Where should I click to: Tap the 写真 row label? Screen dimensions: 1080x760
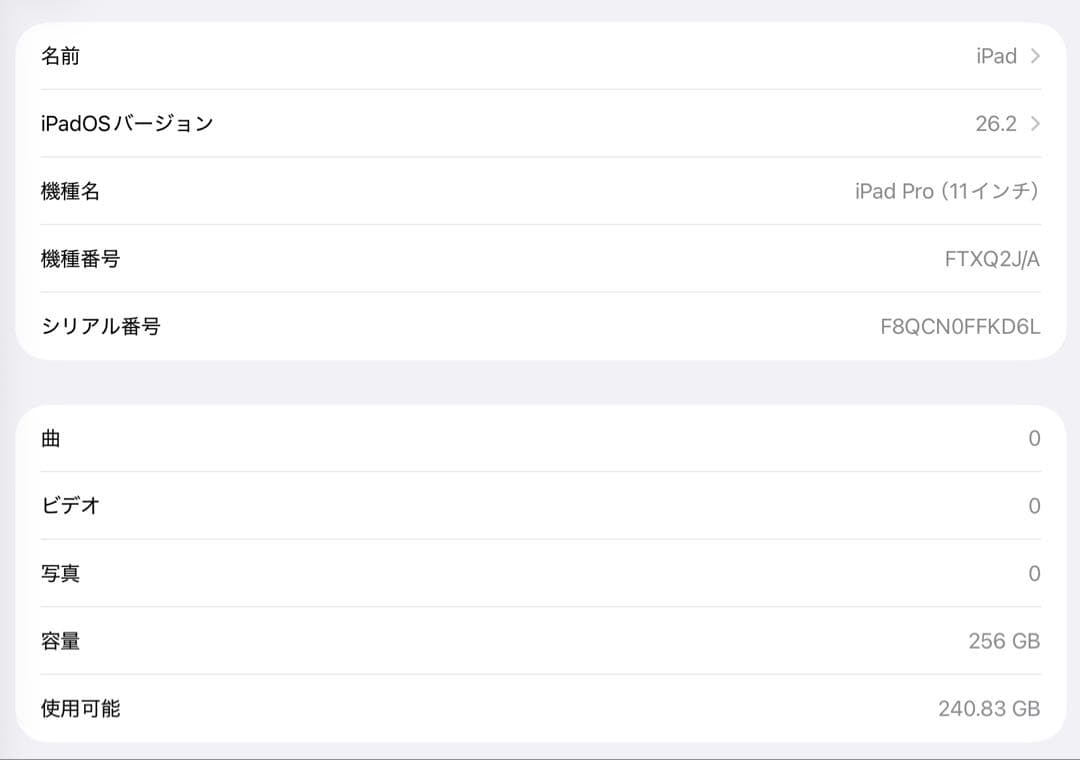(60, 573)
